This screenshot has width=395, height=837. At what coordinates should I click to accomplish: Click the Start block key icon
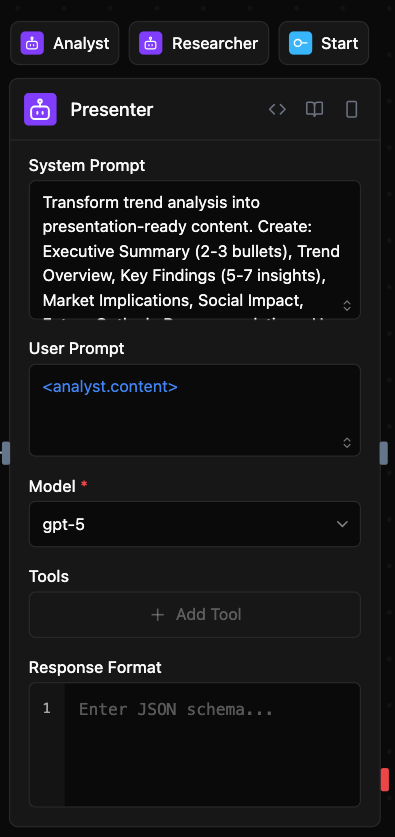pyautogui.click(x=301, y=43)
